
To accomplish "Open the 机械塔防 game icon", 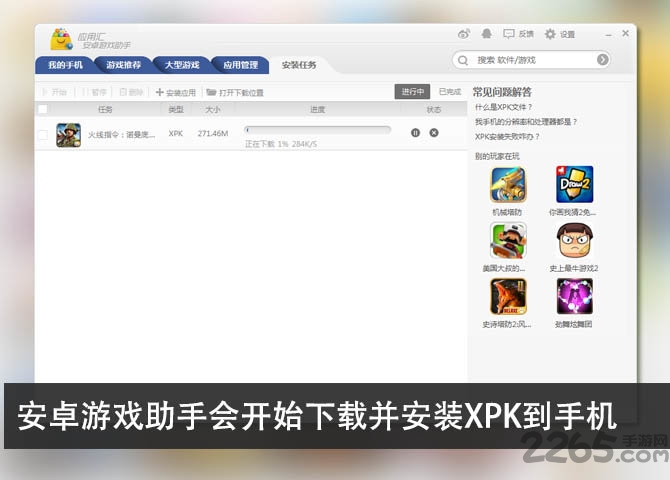I will coord(508,185).
